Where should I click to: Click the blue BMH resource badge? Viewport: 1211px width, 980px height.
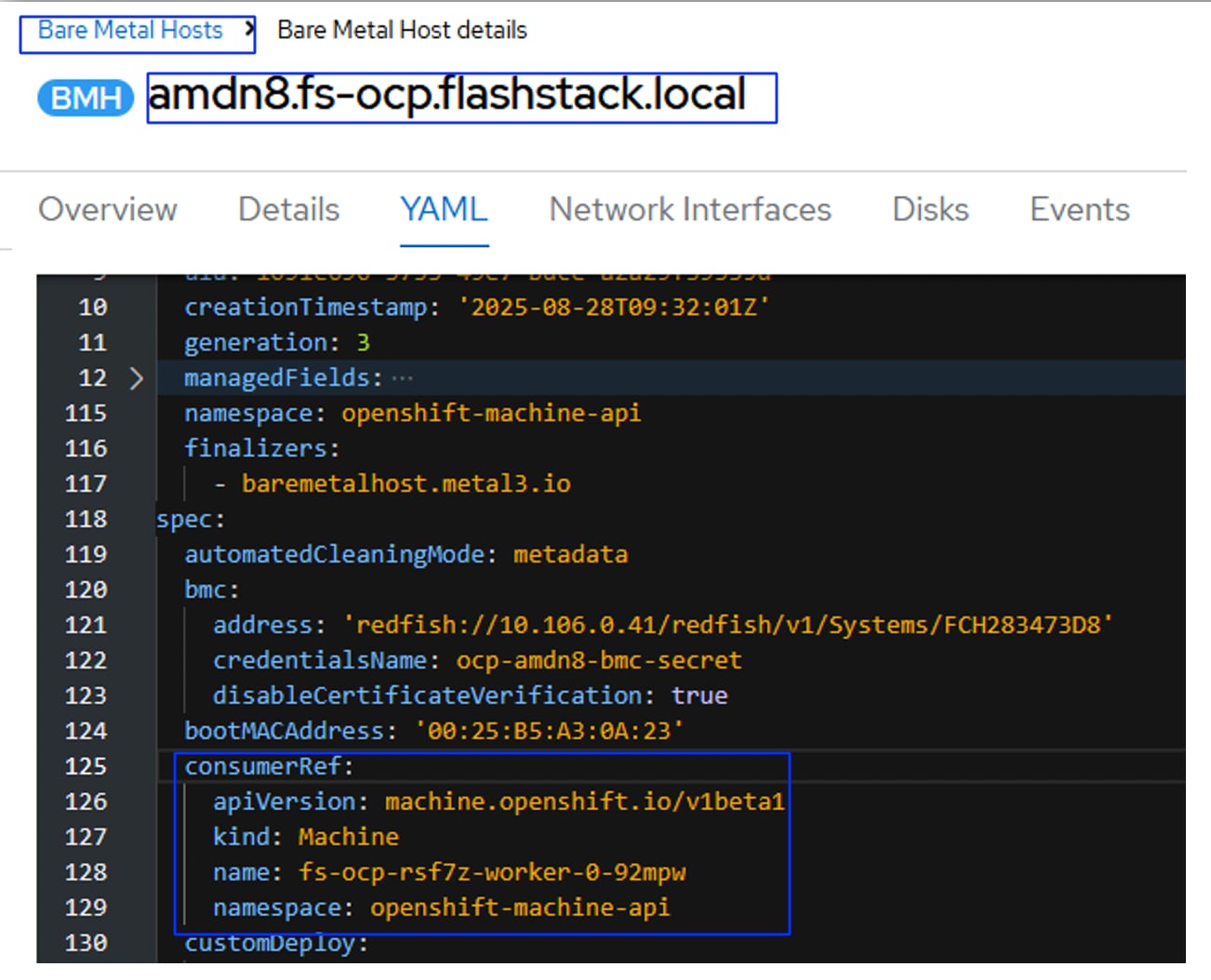pos(86,98)
